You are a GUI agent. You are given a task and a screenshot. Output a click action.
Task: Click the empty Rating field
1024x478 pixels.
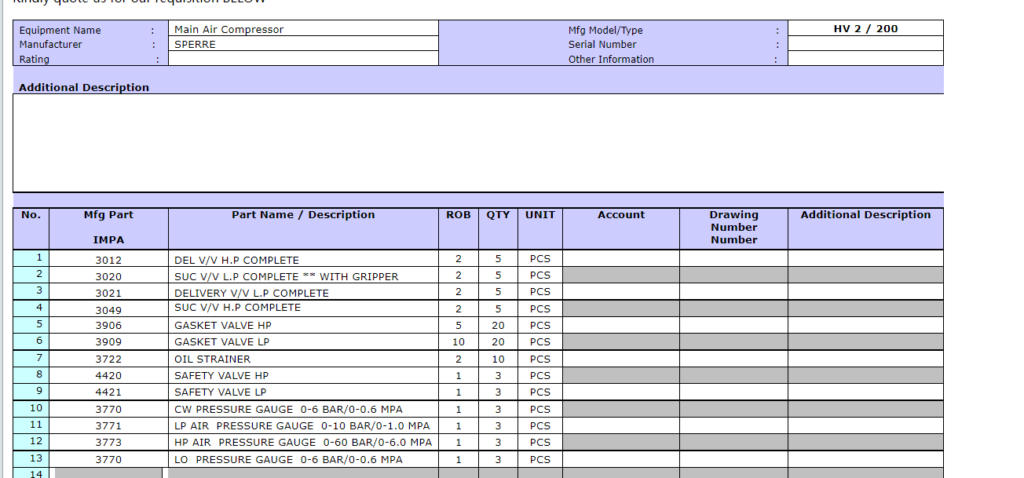(x=303, y=59)
